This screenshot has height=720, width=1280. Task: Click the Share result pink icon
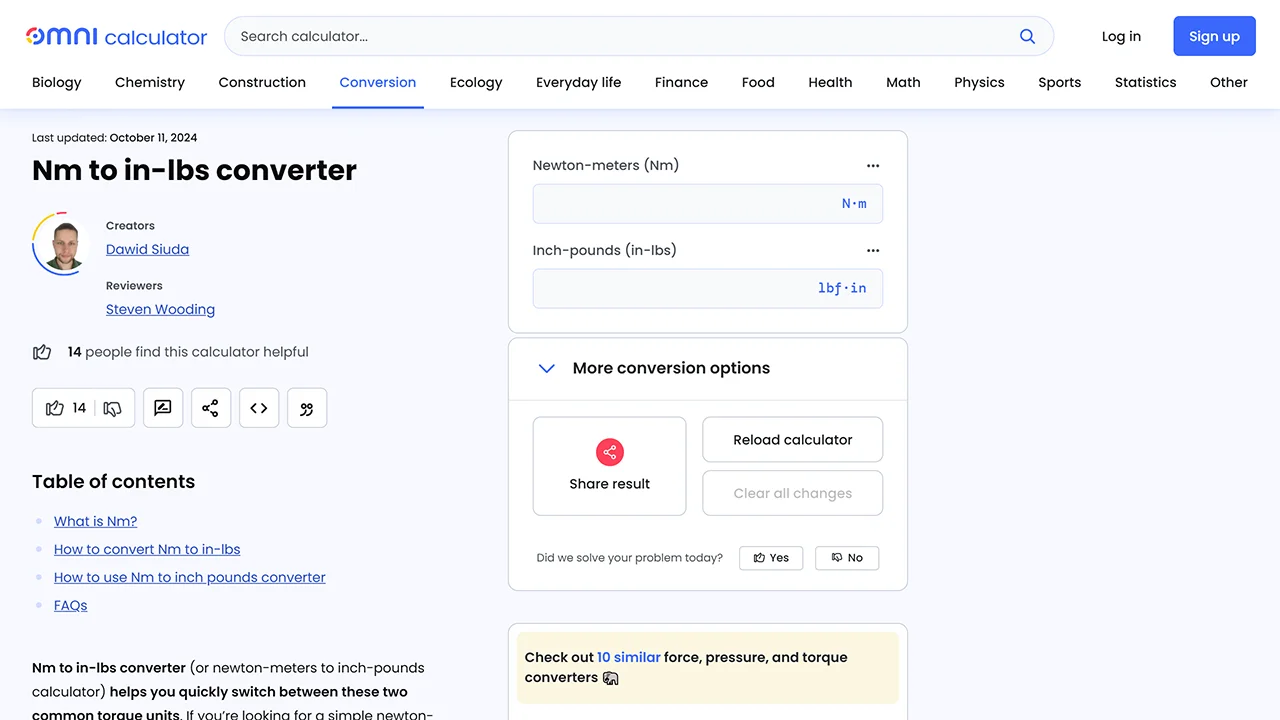coord(609,452)
